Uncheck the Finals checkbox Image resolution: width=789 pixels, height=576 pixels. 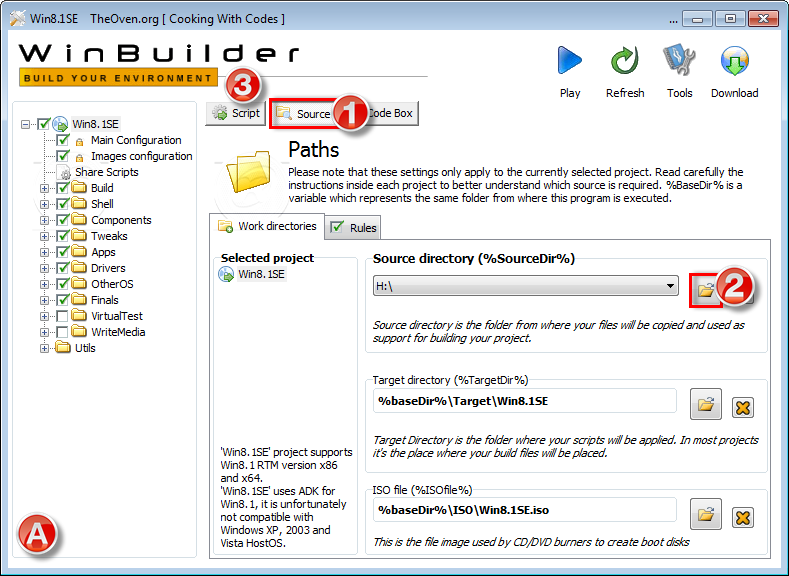coord(63,300)
